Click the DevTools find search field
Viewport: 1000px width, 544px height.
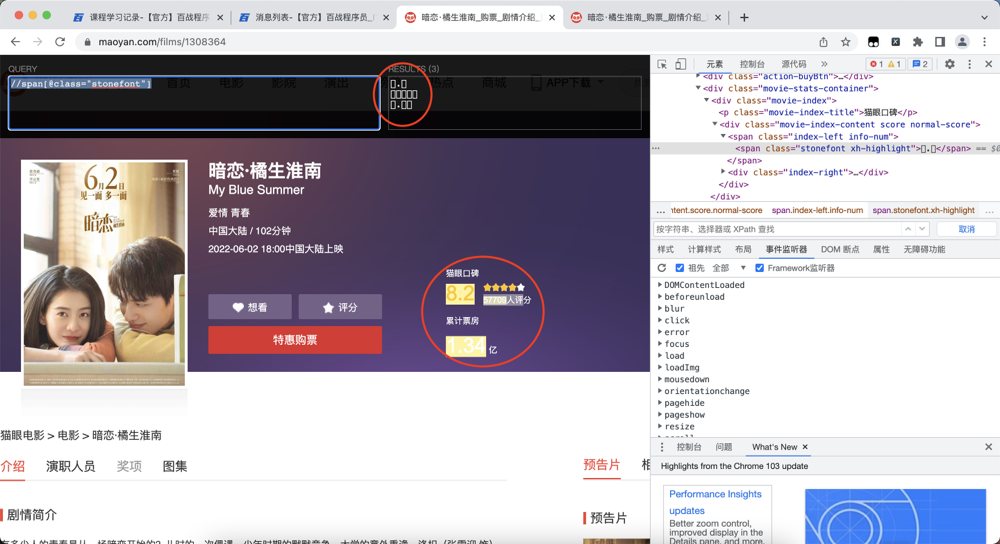tap(777, 229)
